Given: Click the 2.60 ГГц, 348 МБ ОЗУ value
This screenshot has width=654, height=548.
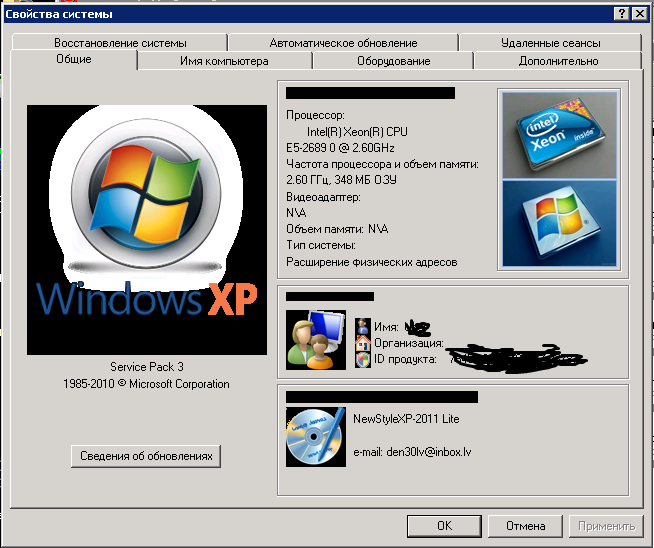Looking at the screenshot, I should click(341, 180).
